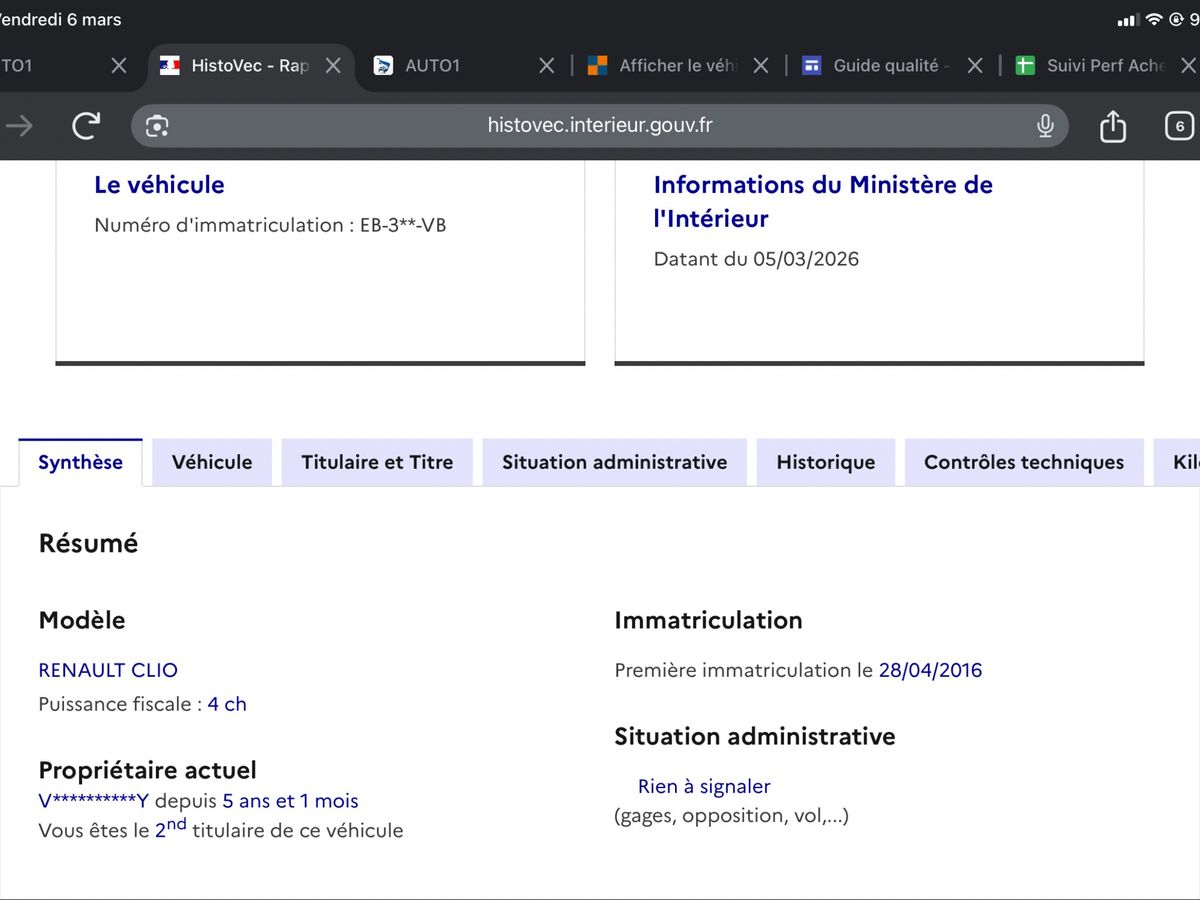Select the Situation administrative tab
The width and height of the screenshot is (1200, 900).
[614, 462]
